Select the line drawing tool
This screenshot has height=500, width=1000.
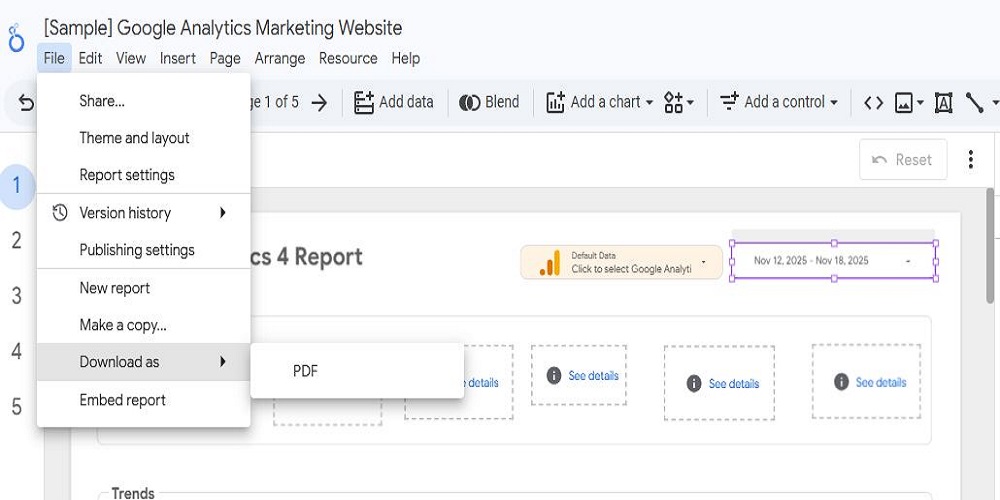[974, 102]
